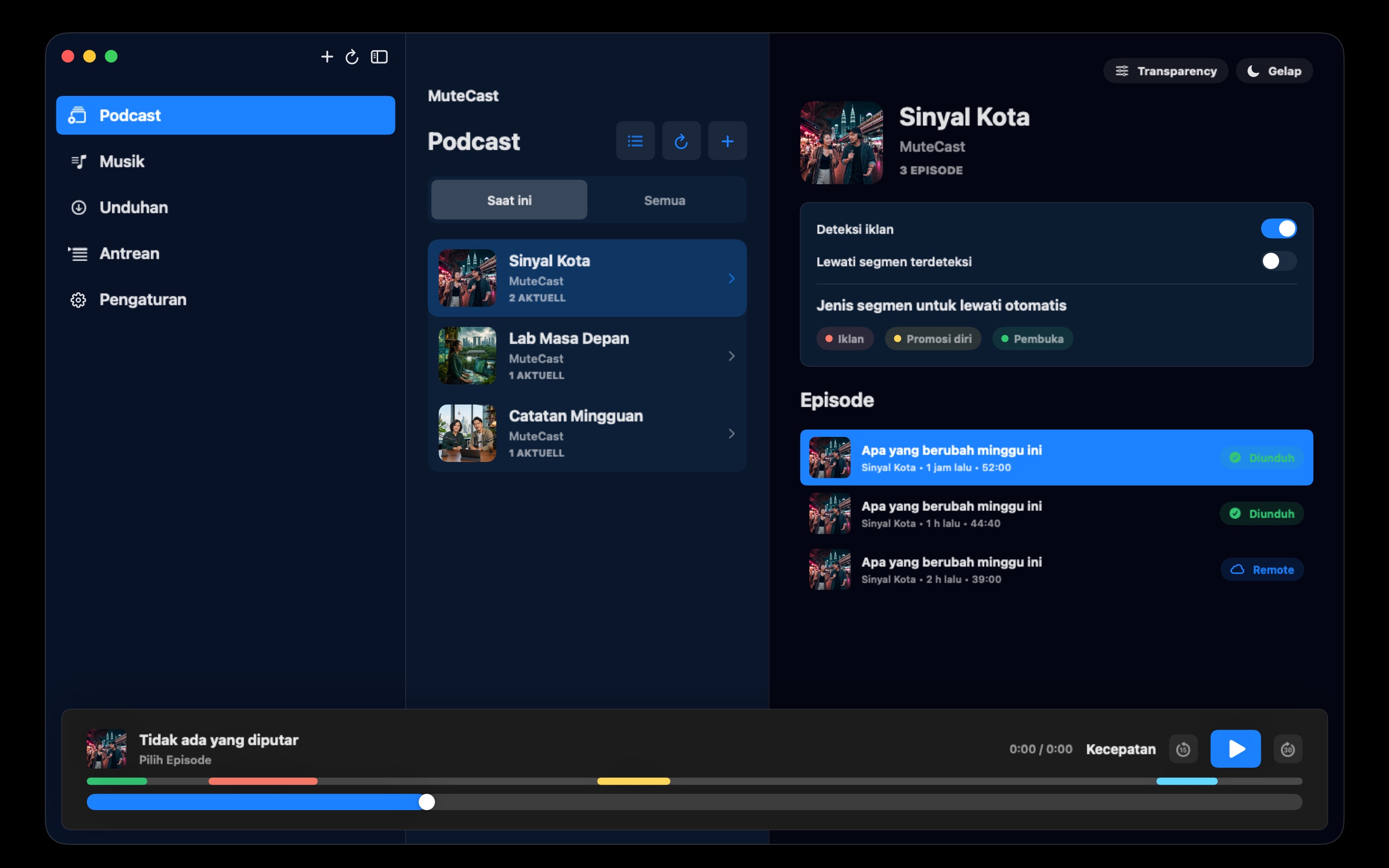Click the blue add podcast plus button
This screenshot has width=1389, height=868.
click(727, 141)
